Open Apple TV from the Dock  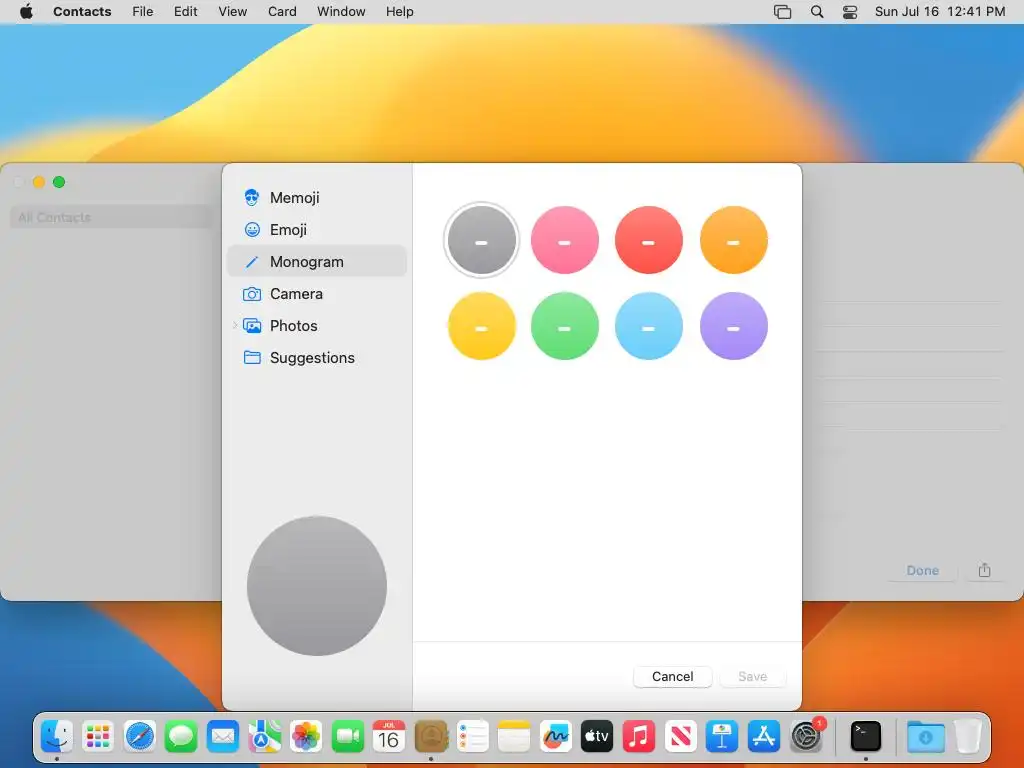tap(597, 737)
